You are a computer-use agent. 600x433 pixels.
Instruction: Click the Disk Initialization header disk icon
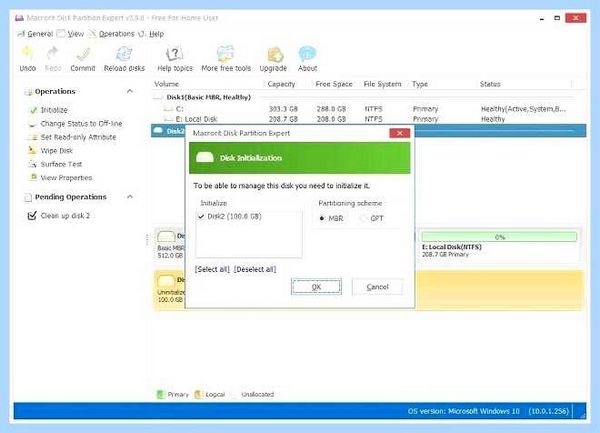[x=205, y=157]
